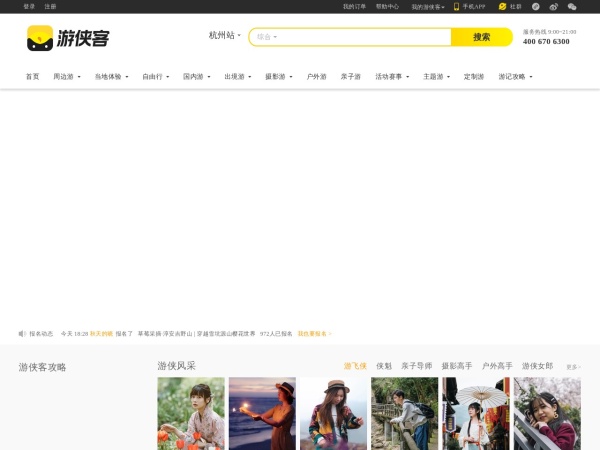This screenshot has width=600, height=450.
Task: Open the 手机APP phone icon link
Action: pyautogui.click(x=457, y=6)
